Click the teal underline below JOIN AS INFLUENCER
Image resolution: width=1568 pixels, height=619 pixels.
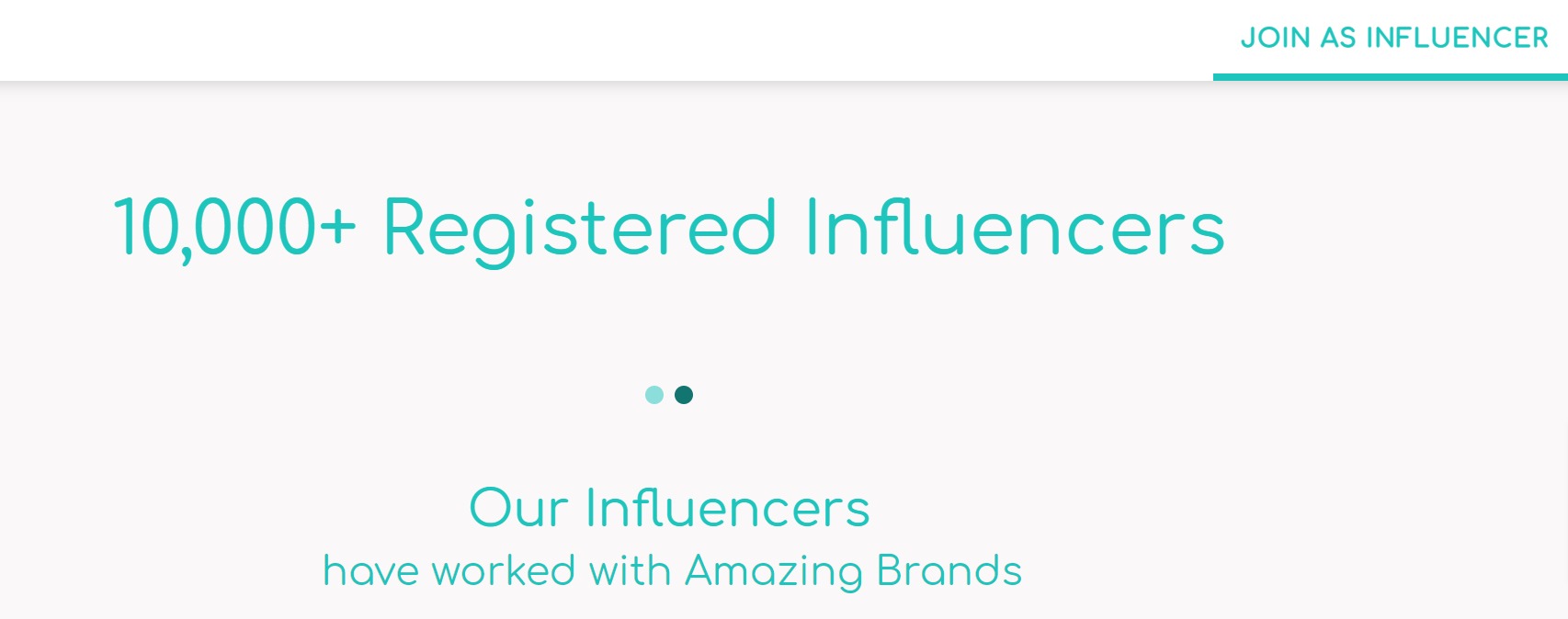click(x=1390, y=77)
